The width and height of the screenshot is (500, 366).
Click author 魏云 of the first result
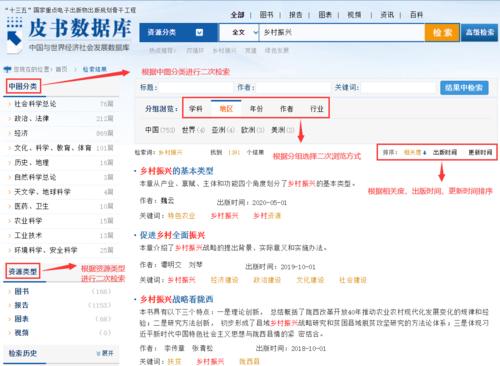coord(167,201)
